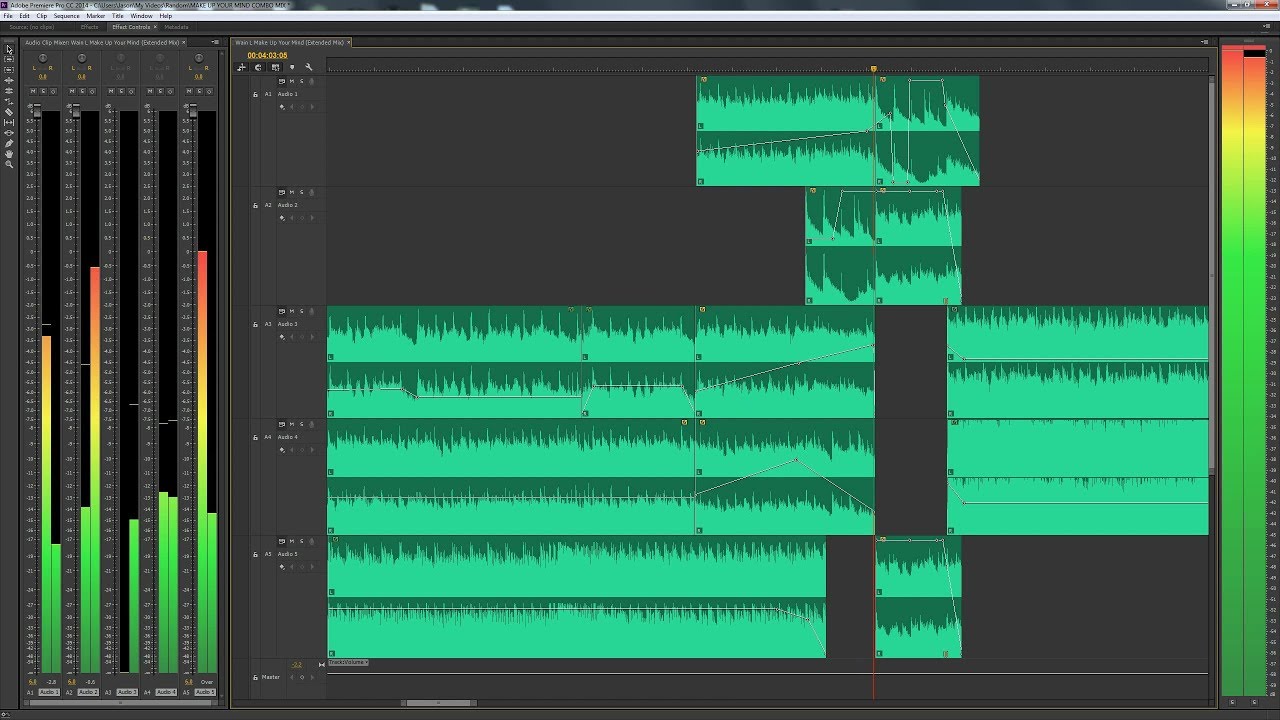The image size is (1280, 720).
Task: Switch to the Metadata tab
Action: pyautogui.click(x=176, y=27)
